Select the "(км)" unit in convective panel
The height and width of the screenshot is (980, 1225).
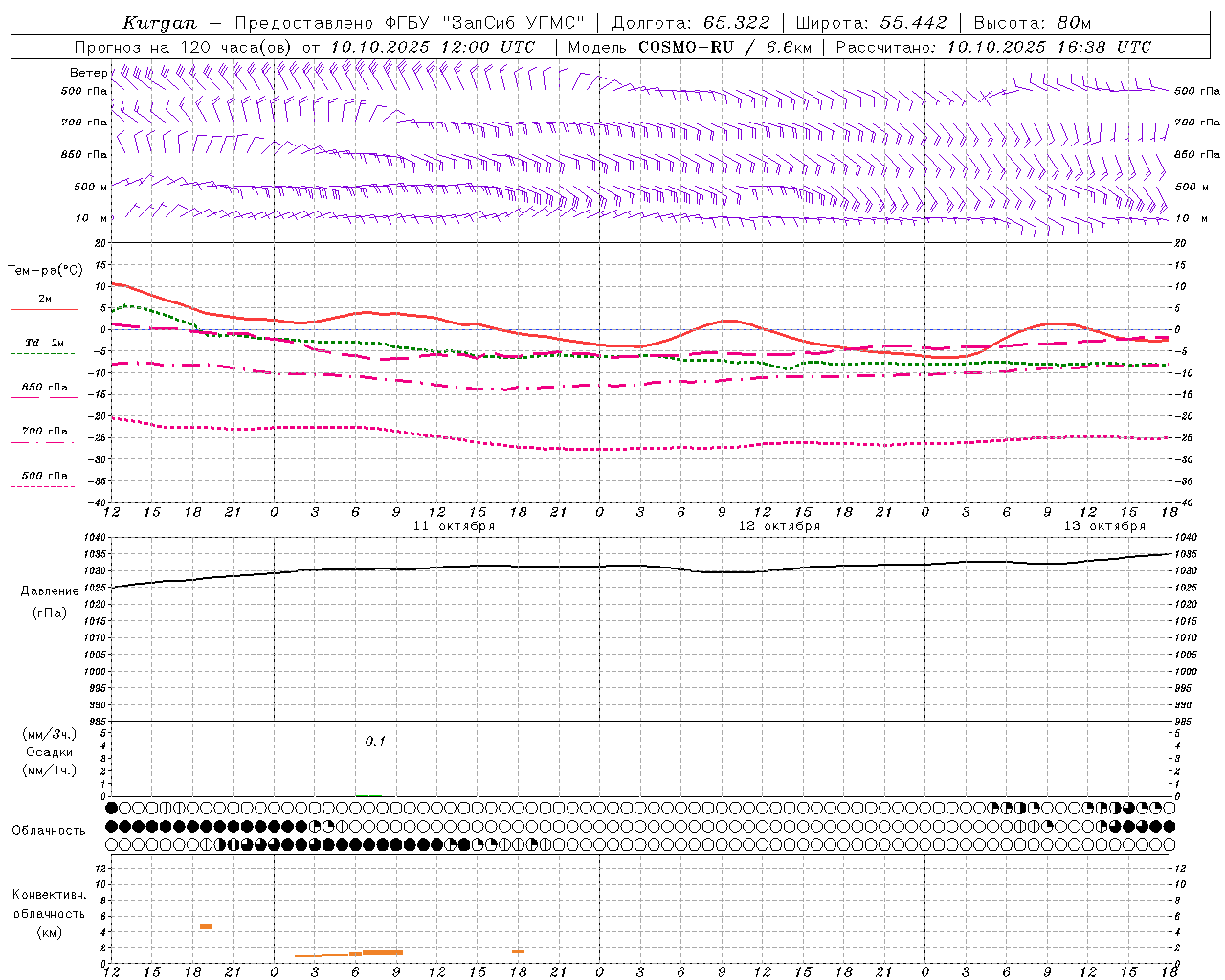pos(50,932)
